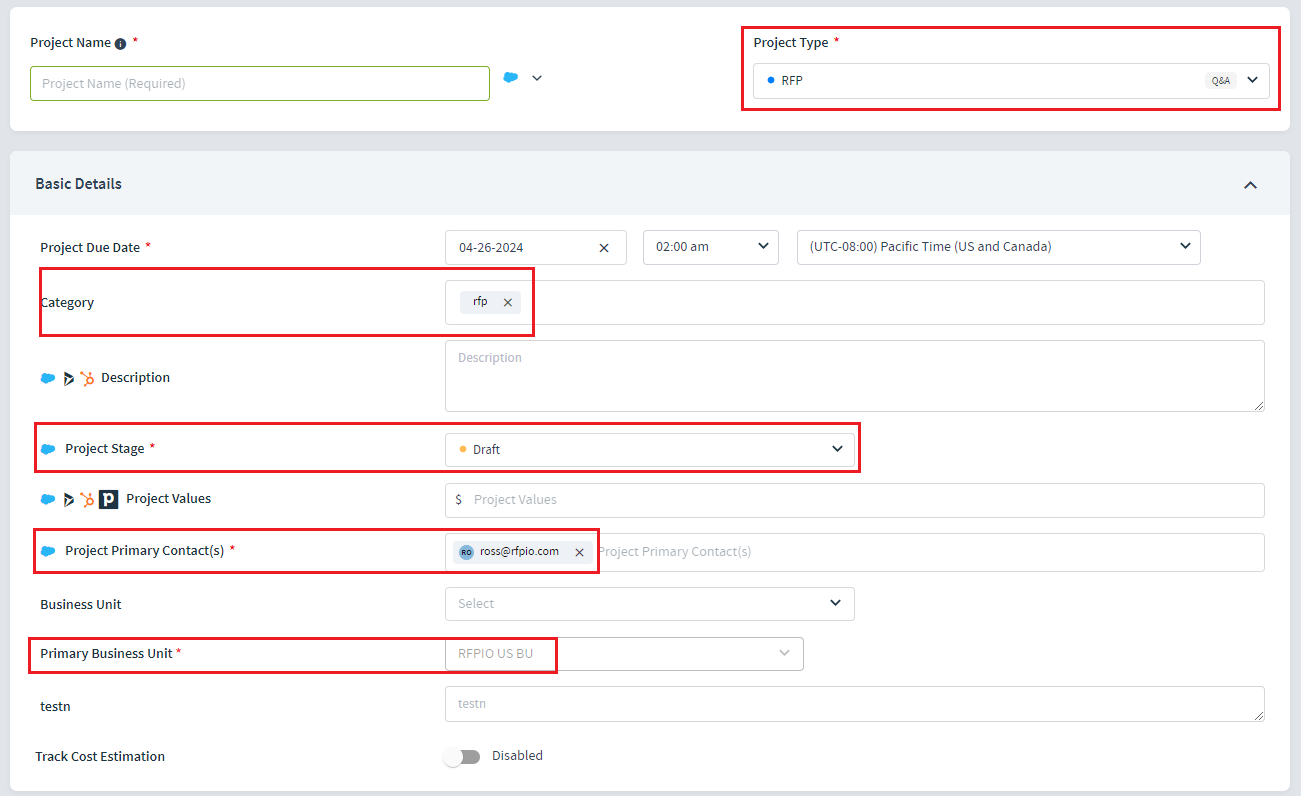
Task: Click Salesforce icon beside Project Primary Contact(s)
Action: pos(48,551)
